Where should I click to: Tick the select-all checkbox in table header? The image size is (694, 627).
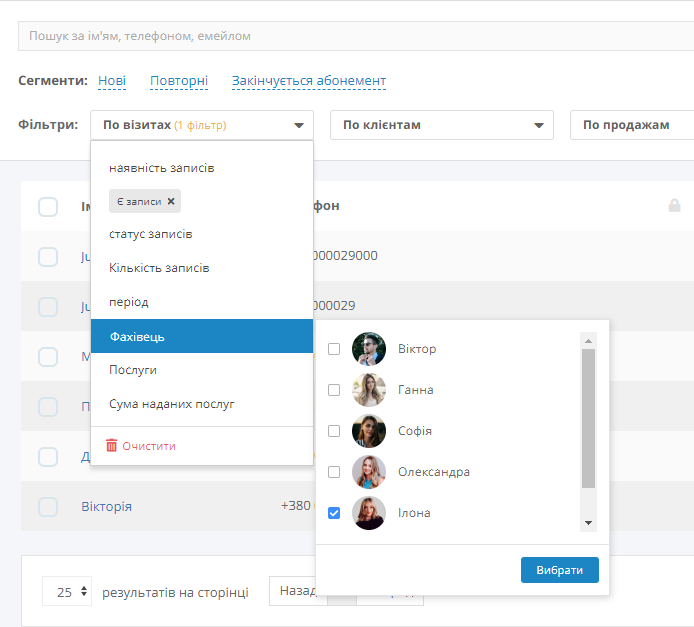(48, 207)
